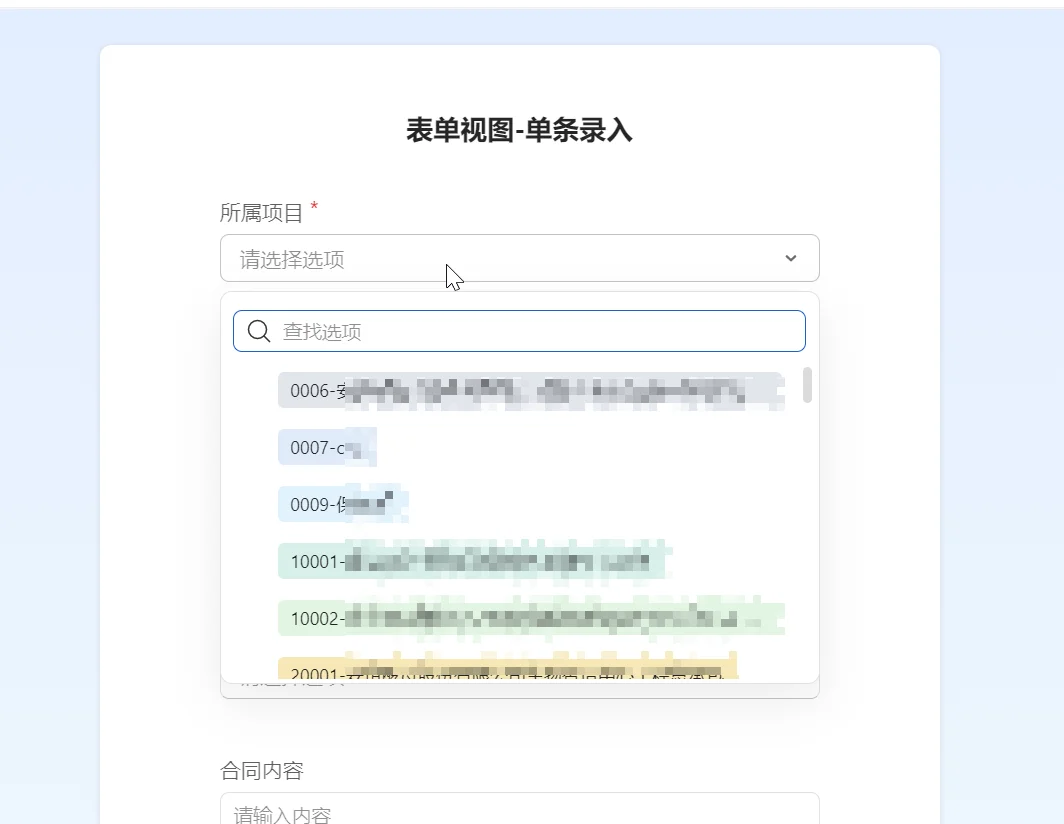Click the magnifier icon in search box
1064x824 pixels.
pyautogui.click(x=259, y=331)
